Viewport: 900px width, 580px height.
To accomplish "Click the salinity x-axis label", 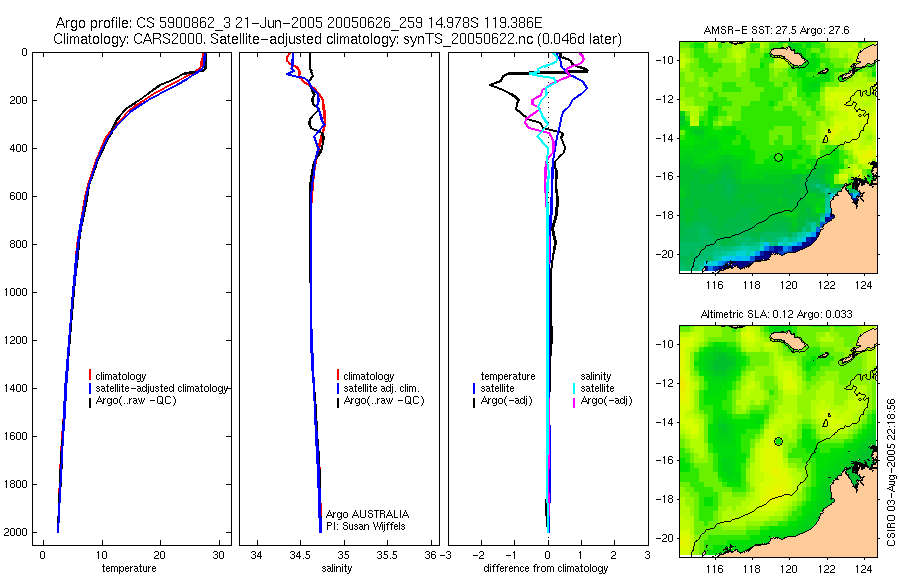I will [337, 568].
